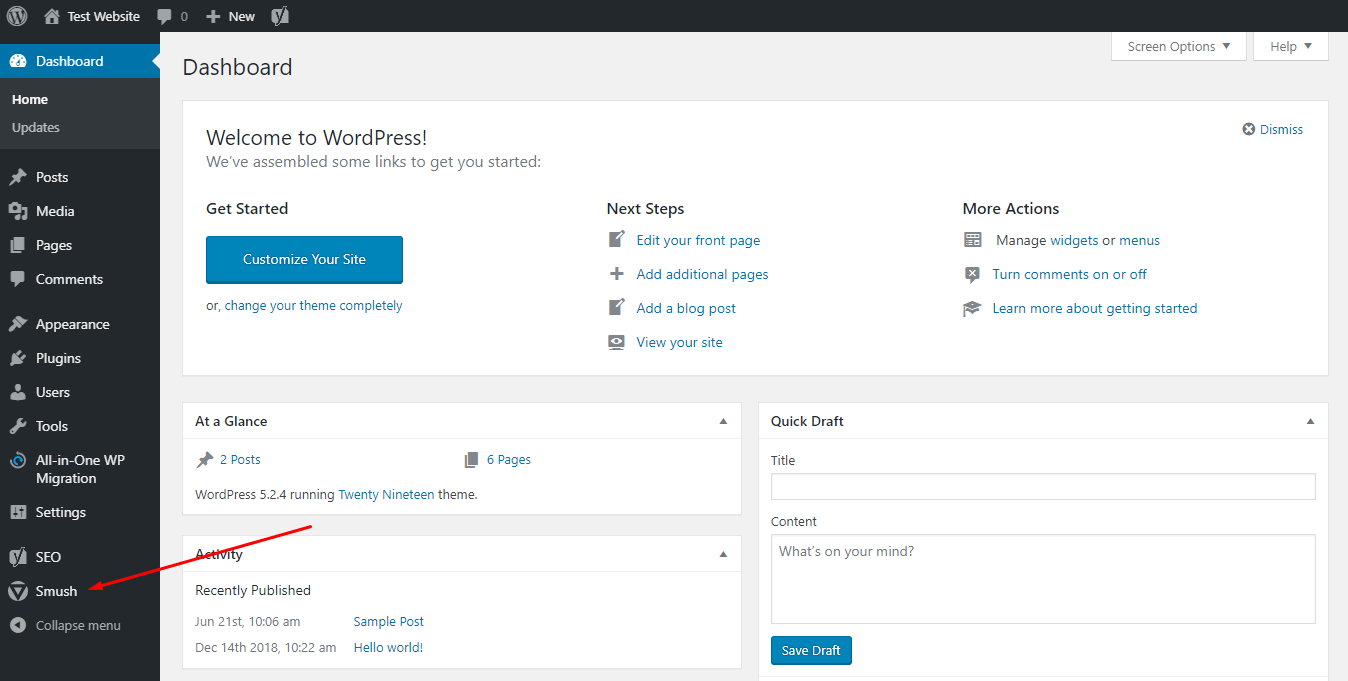Click the icon beside Turn comments on or off
This screenshot has width=1348, height=681.
[x=972, y=274]
